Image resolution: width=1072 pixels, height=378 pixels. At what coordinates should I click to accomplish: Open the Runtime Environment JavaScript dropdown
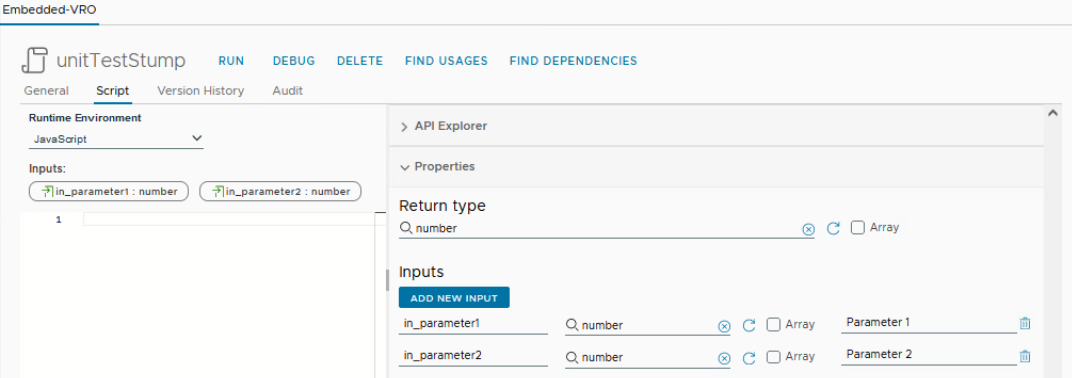(116, 139)
